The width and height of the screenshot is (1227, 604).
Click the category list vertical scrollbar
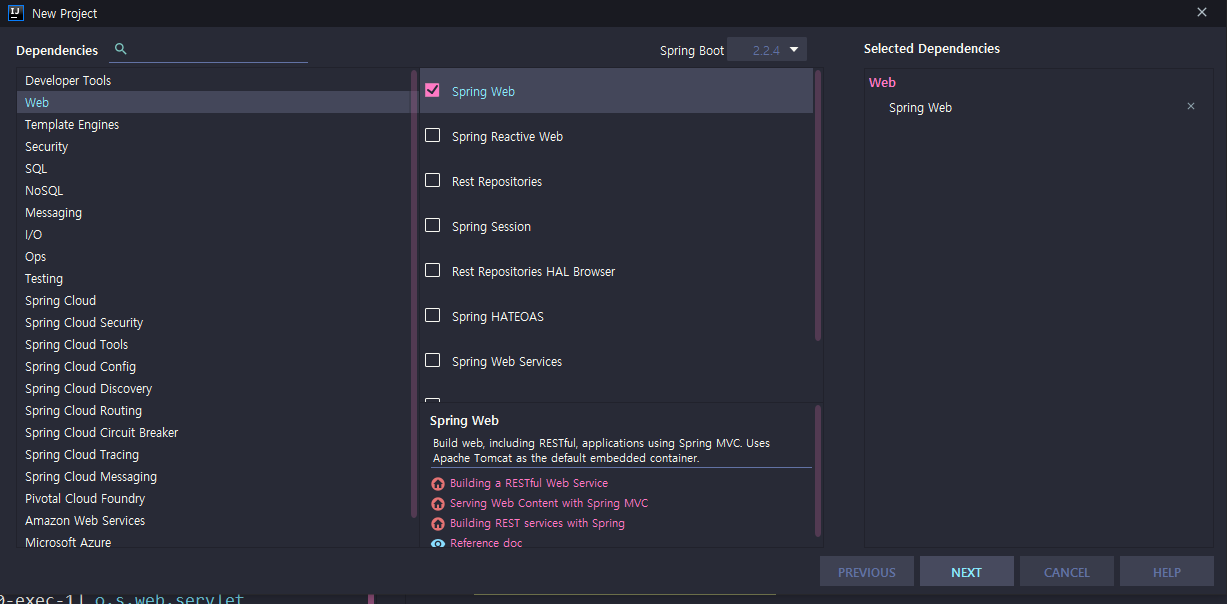pyautogui.click(x=414, y=292)
